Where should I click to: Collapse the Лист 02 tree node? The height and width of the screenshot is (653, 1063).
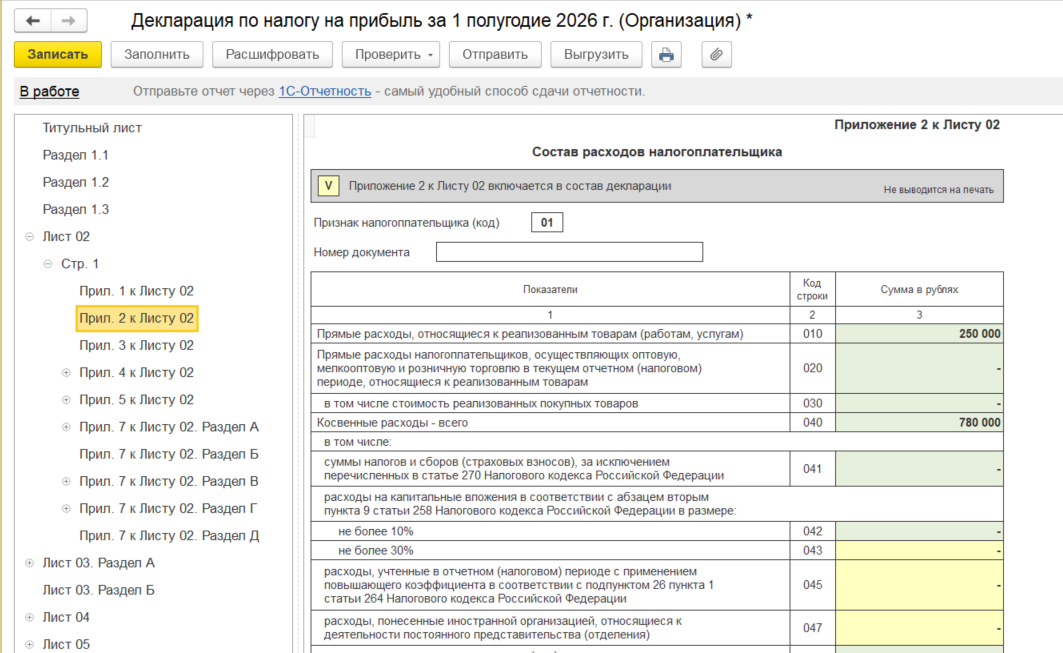point(29,237)
